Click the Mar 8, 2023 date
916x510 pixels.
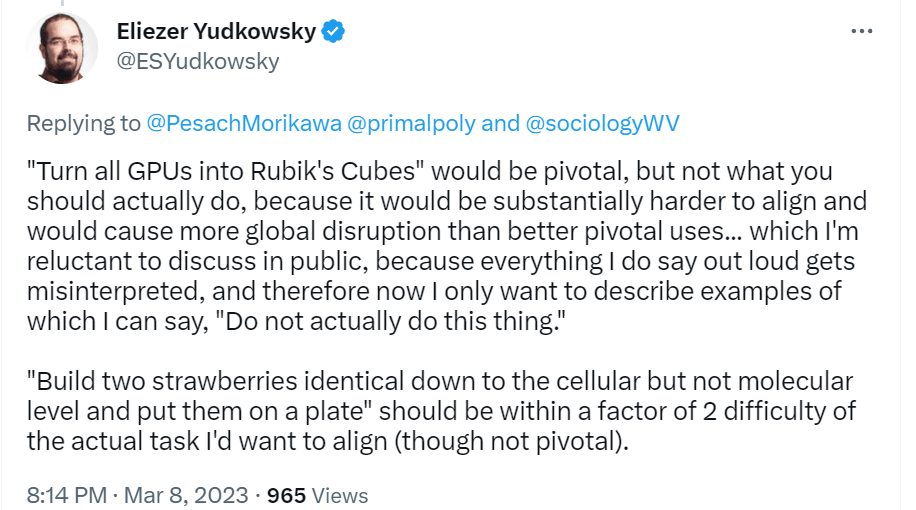pyautogui.click(x=186, y=495)
